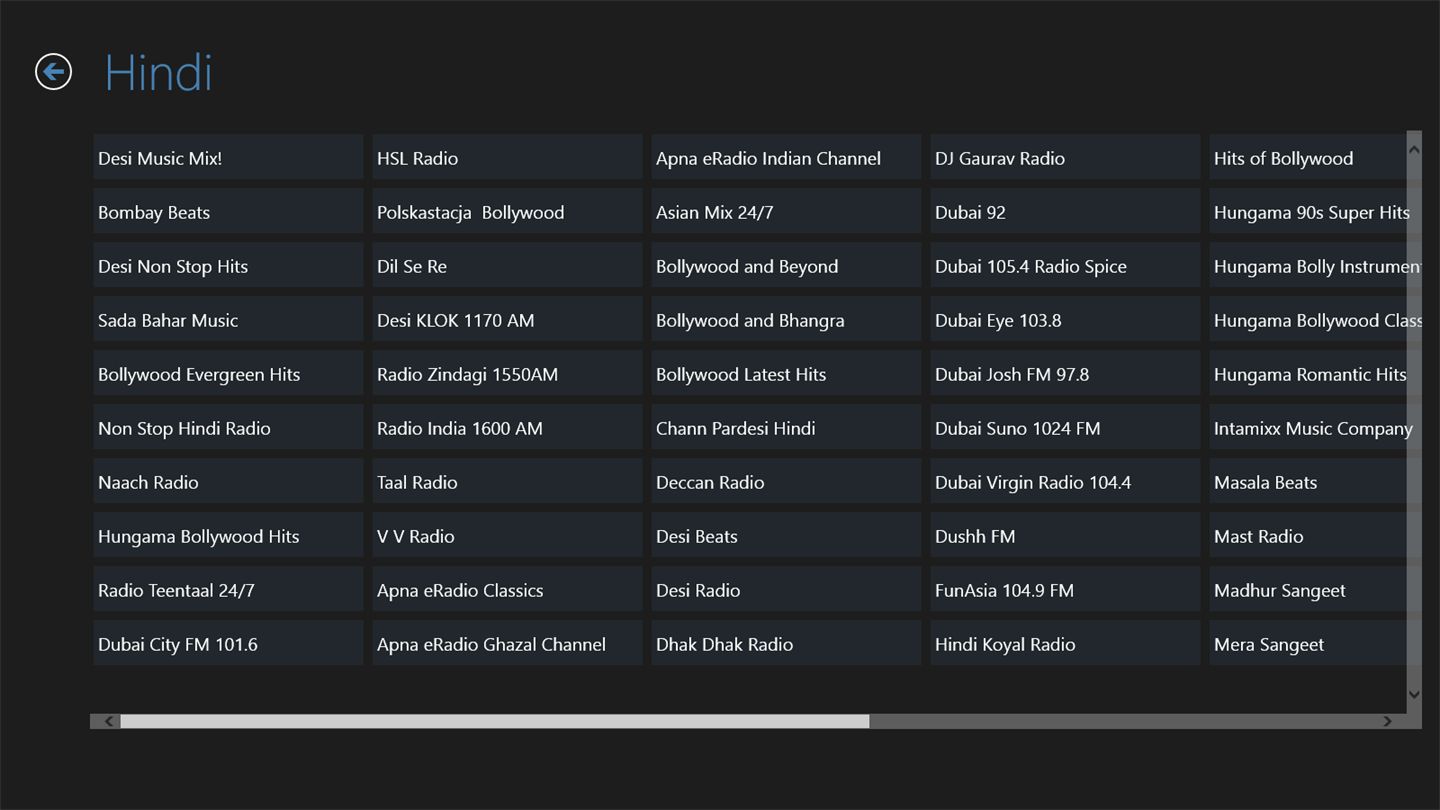Select DJ Gaurav Radio
The height and width of the screenshot is (810, 1440).
[x=1066, y=158]
